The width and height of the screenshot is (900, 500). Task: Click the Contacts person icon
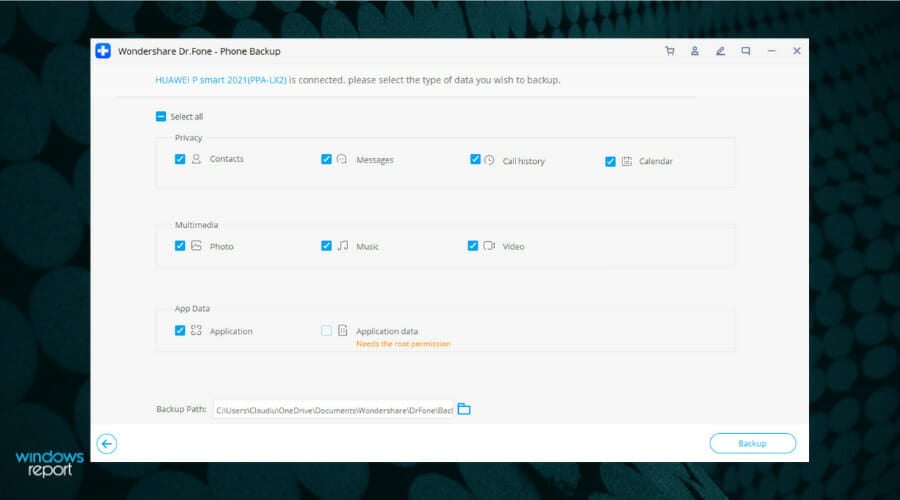coord(196,159)
